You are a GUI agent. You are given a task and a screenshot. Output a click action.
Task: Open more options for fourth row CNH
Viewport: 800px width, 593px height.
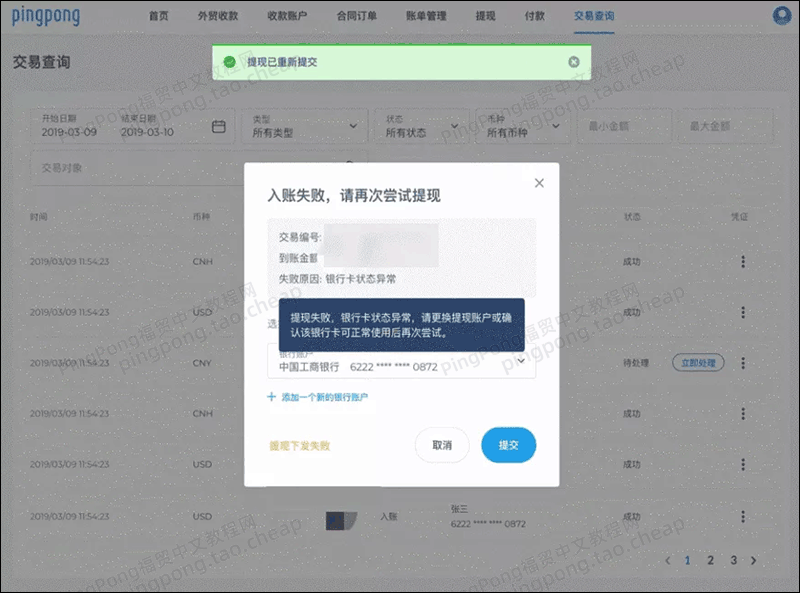(x=743, y=413)
